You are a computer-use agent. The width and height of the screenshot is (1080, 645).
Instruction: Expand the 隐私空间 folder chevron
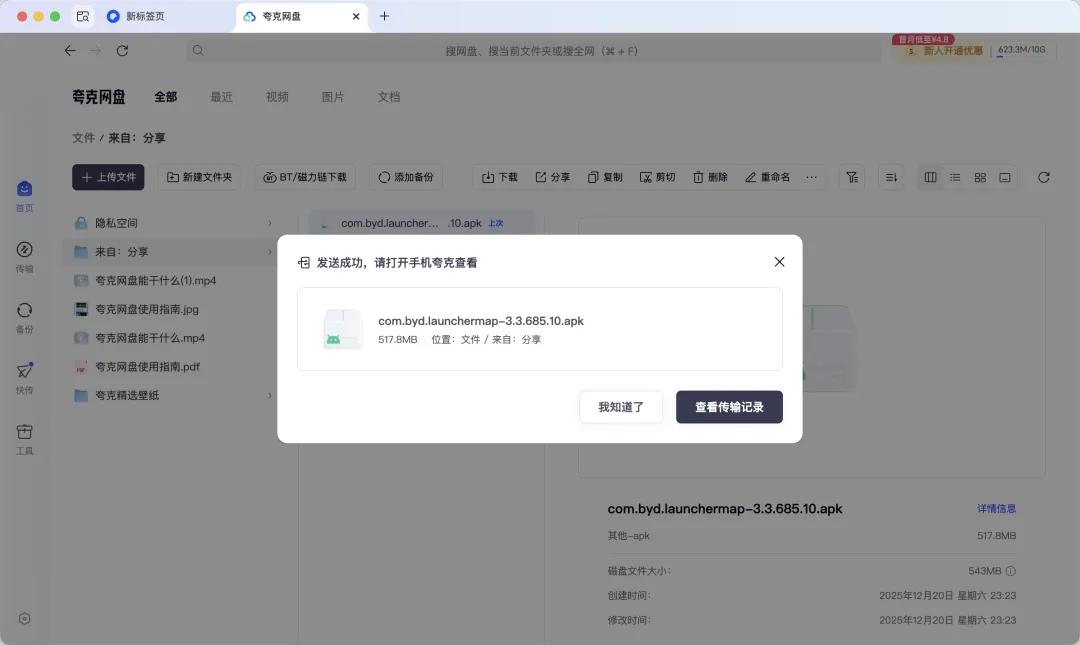pos(269,223)
